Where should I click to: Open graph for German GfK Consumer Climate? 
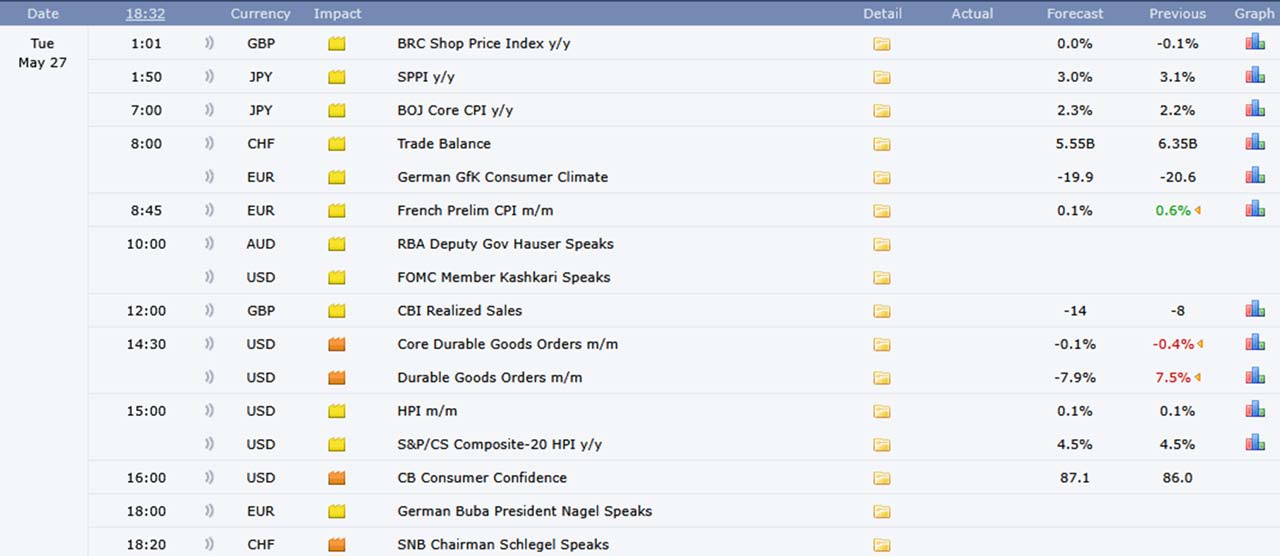click(1254, 176)
